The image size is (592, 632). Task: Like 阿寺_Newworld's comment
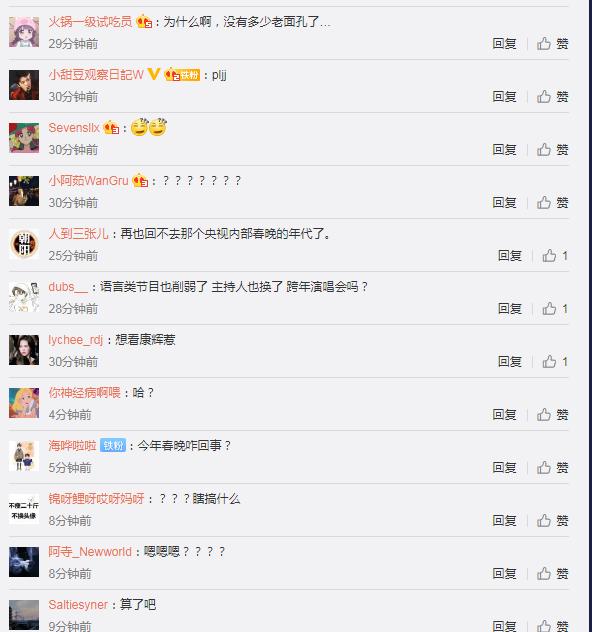(553, 574)
